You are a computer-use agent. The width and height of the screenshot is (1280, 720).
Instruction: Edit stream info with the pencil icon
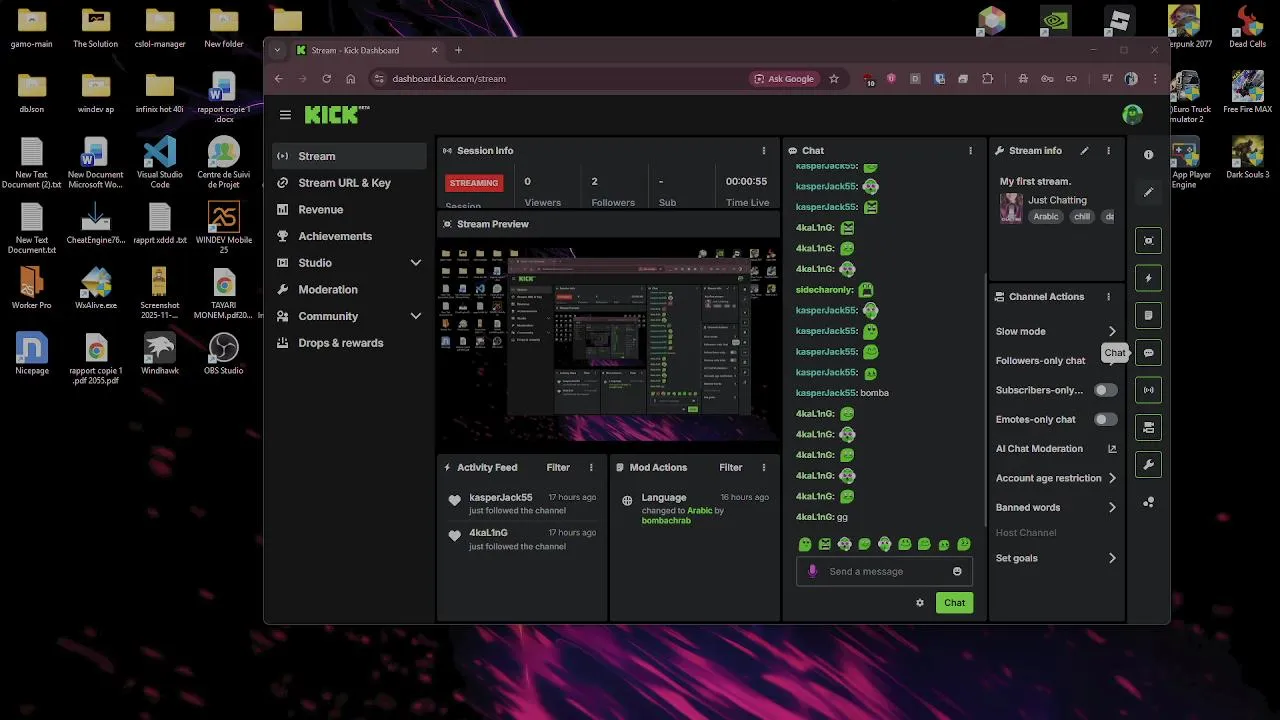click(1084, 151)
